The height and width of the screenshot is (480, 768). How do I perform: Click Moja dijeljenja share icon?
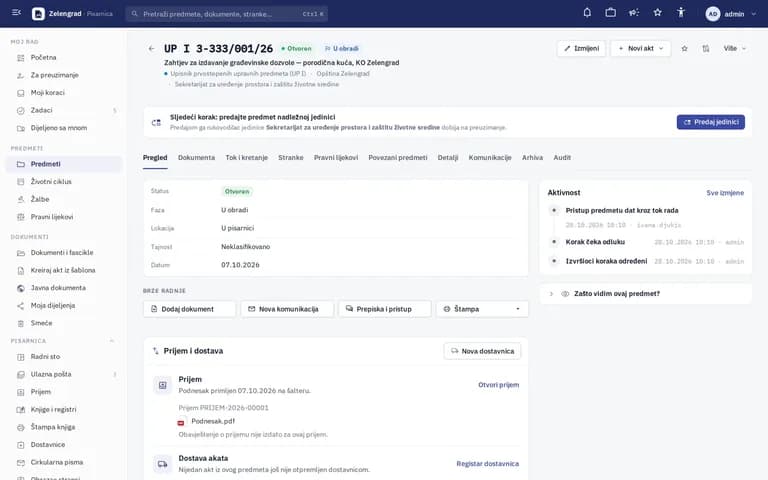(21, 306)
